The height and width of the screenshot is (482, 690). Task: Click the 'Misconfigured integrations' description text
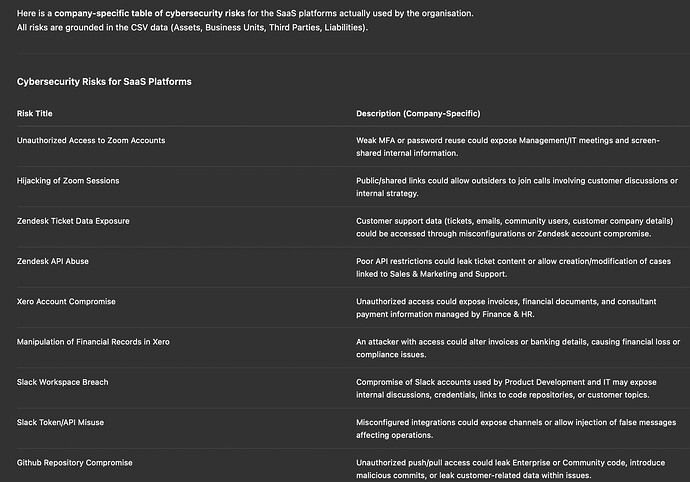pyautogui.click(x=513, y=428)
